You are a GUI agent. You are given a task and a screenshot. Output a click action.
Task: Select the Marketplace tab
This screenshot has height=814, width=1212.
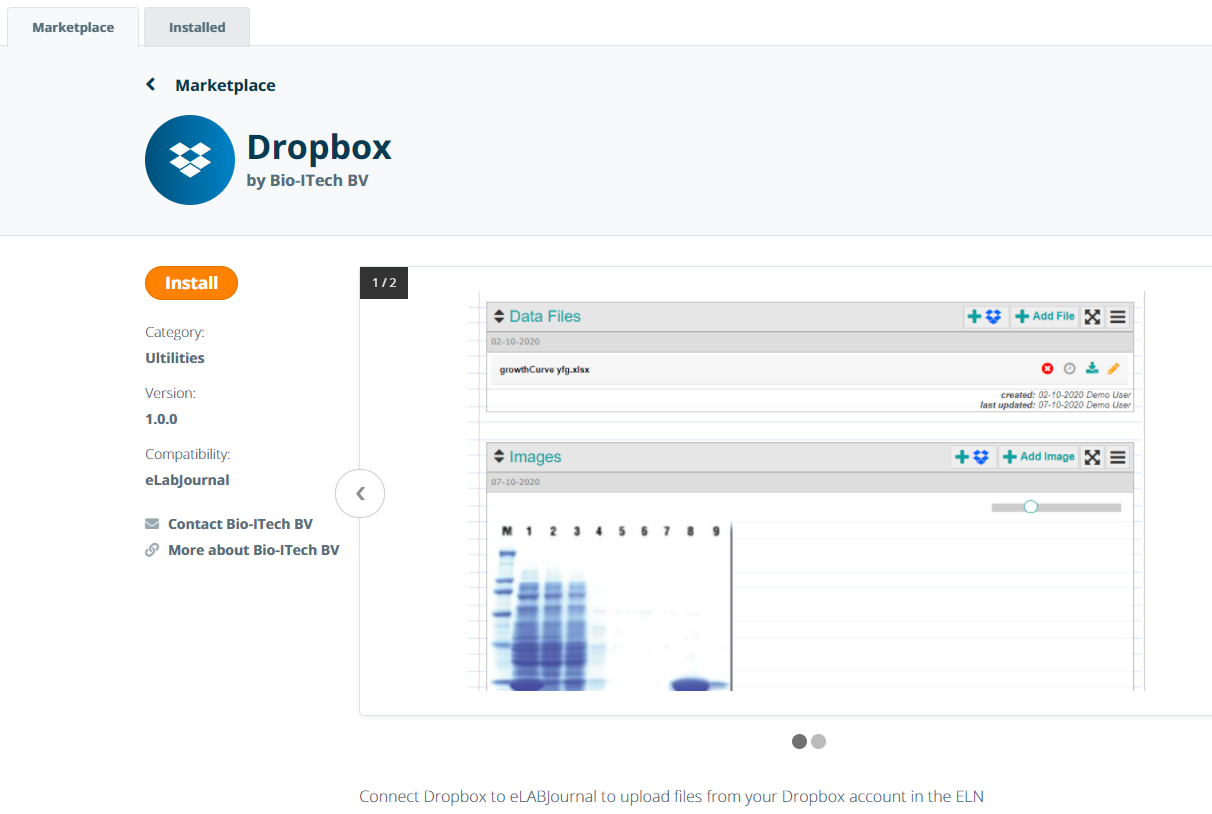(73, 27)
